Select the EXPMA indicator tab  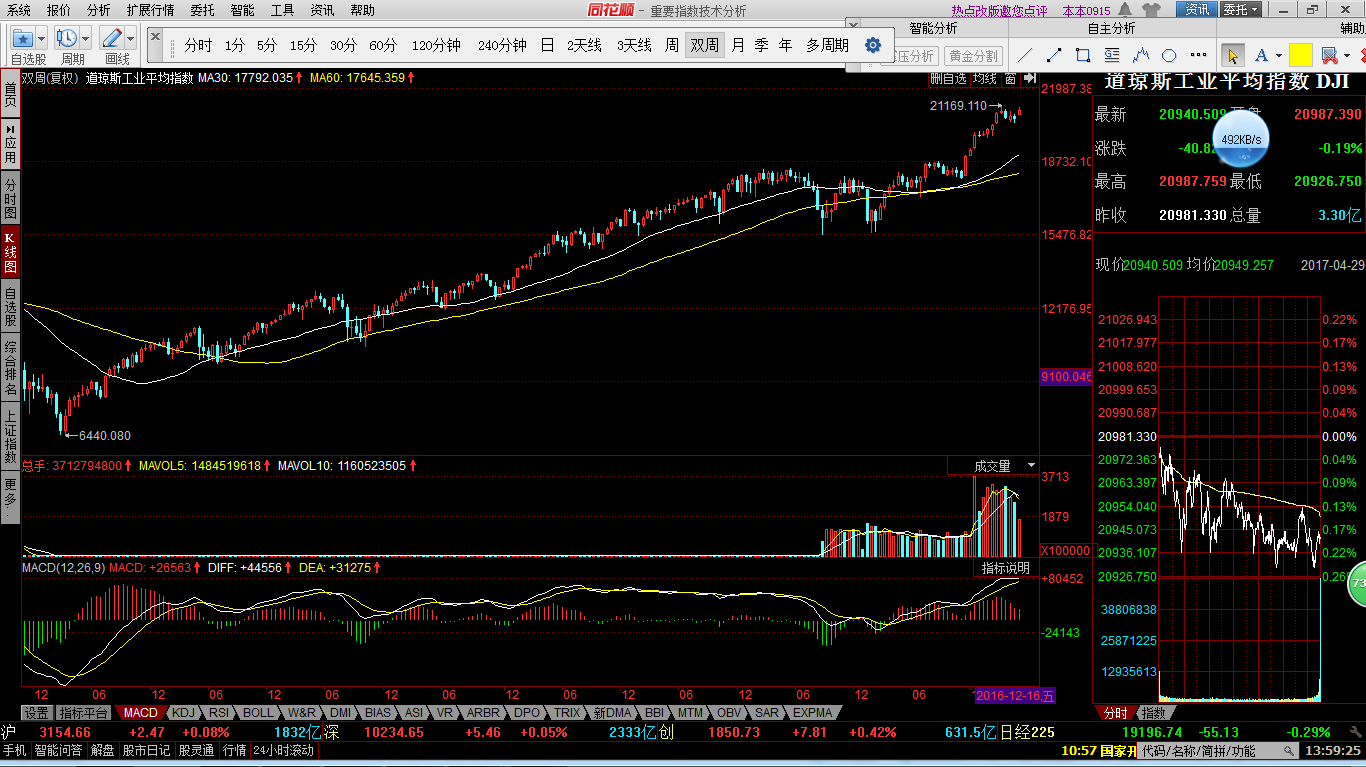tap(811, 713)
